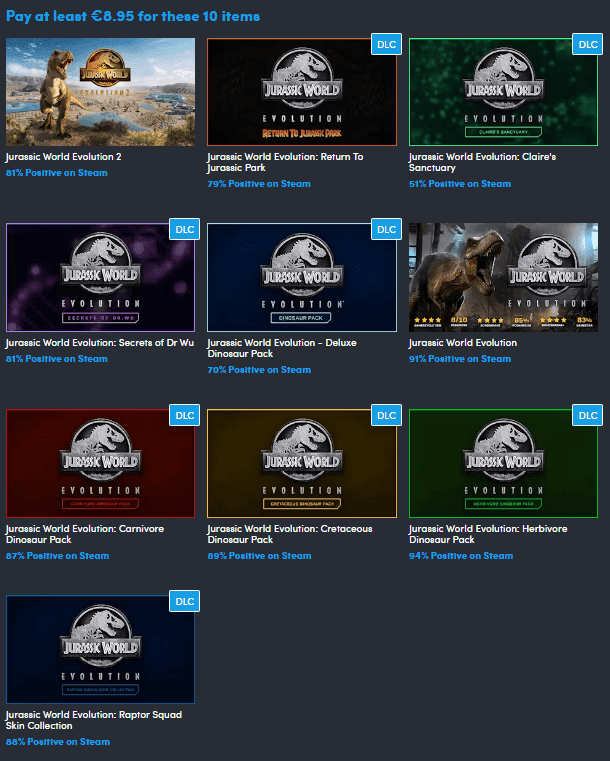Open the Deluxe Dinosaur Pack title link
The image size is (610, 761).
tap(282, 348)
